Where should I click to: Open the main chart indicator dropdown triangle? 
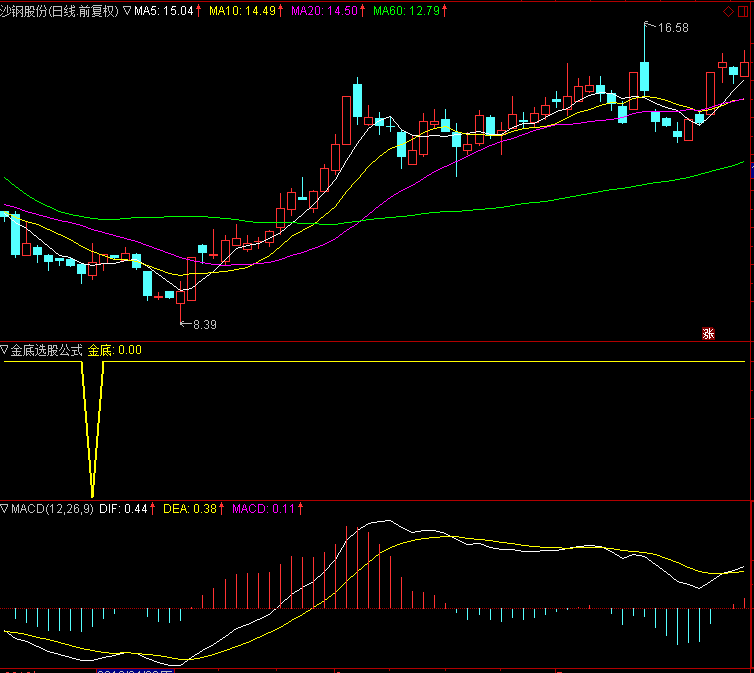click(126, 11)
